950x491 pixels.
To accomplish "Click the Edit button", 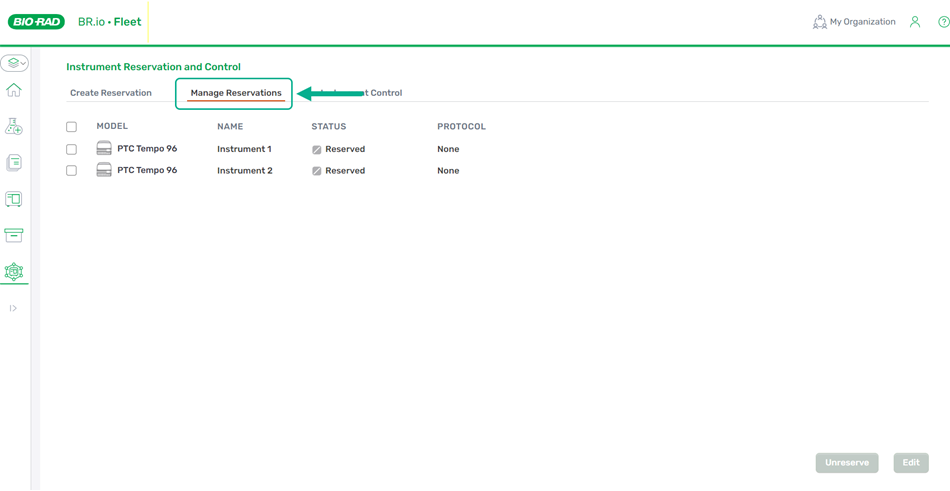I will (910, 463).
